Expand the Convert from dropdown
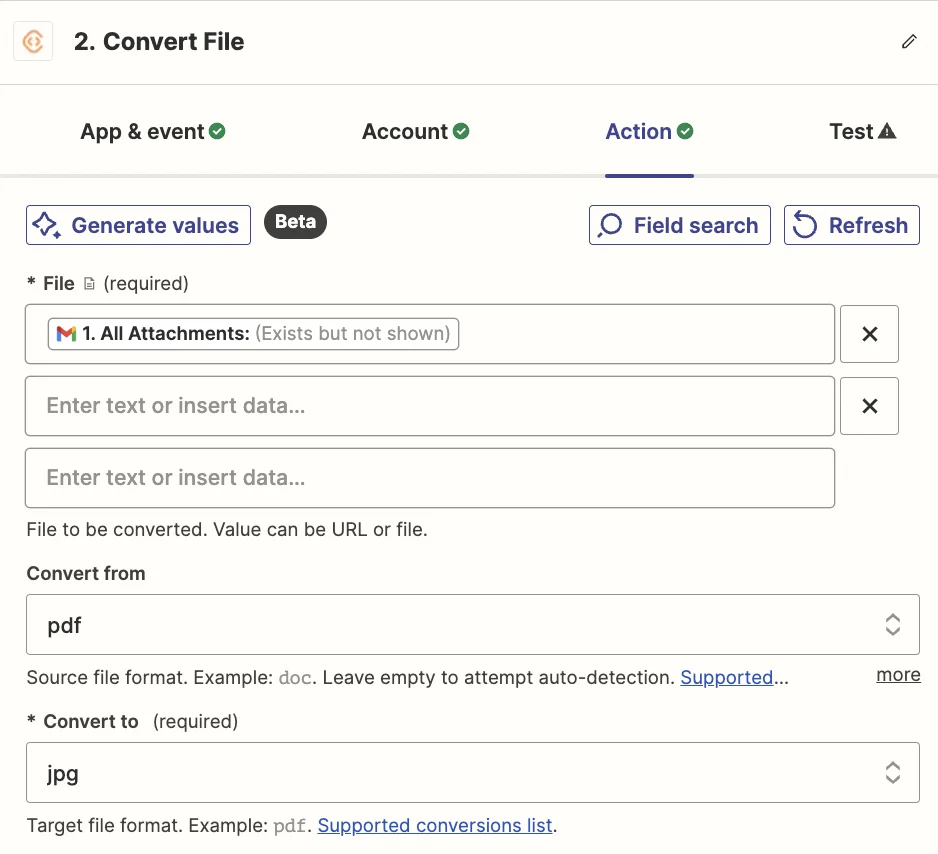Screen dimensions: 938x854 [472, 625]
